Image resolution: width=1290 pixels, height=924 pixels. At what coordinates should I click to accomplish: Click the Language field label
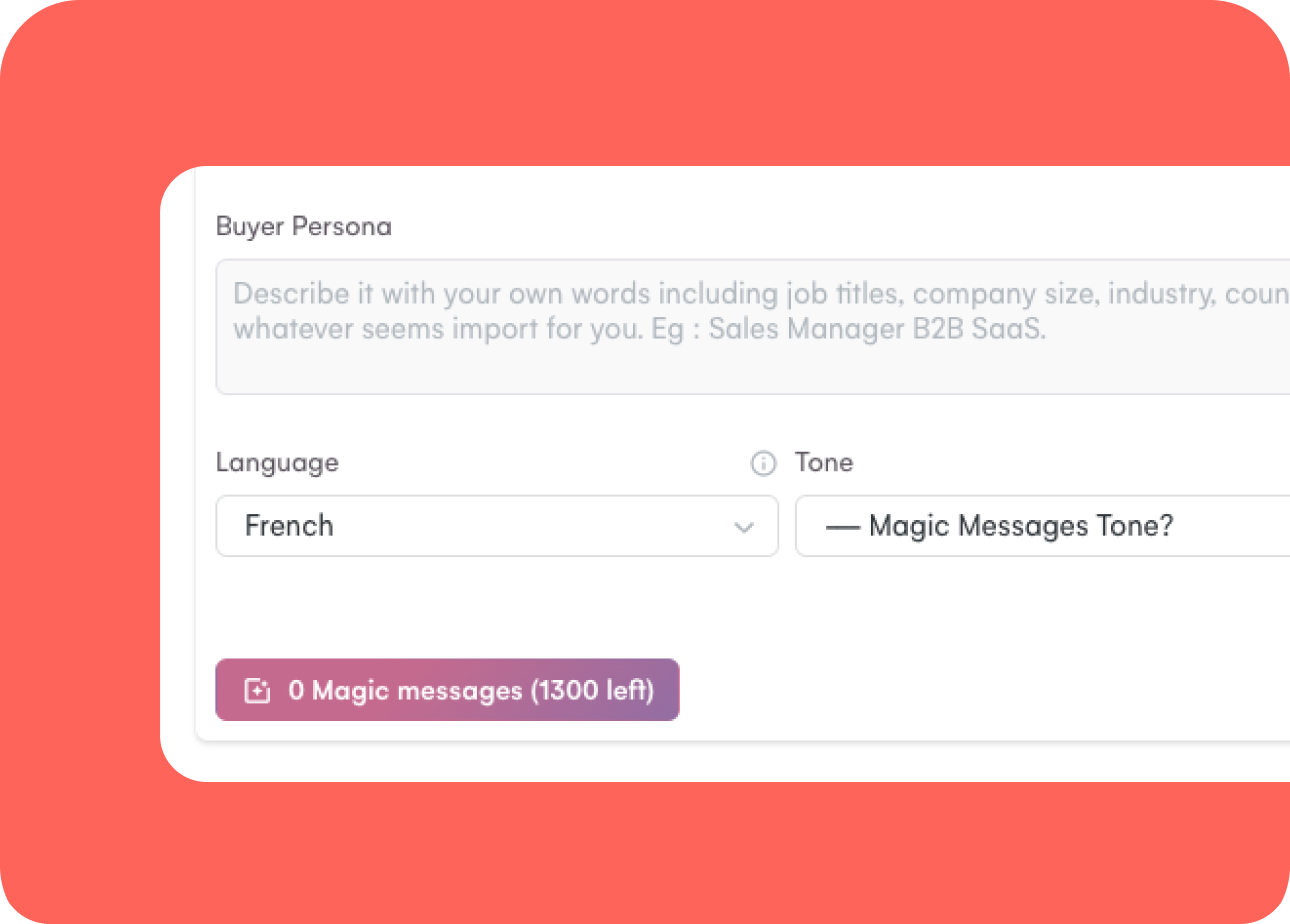coord(277,463)
